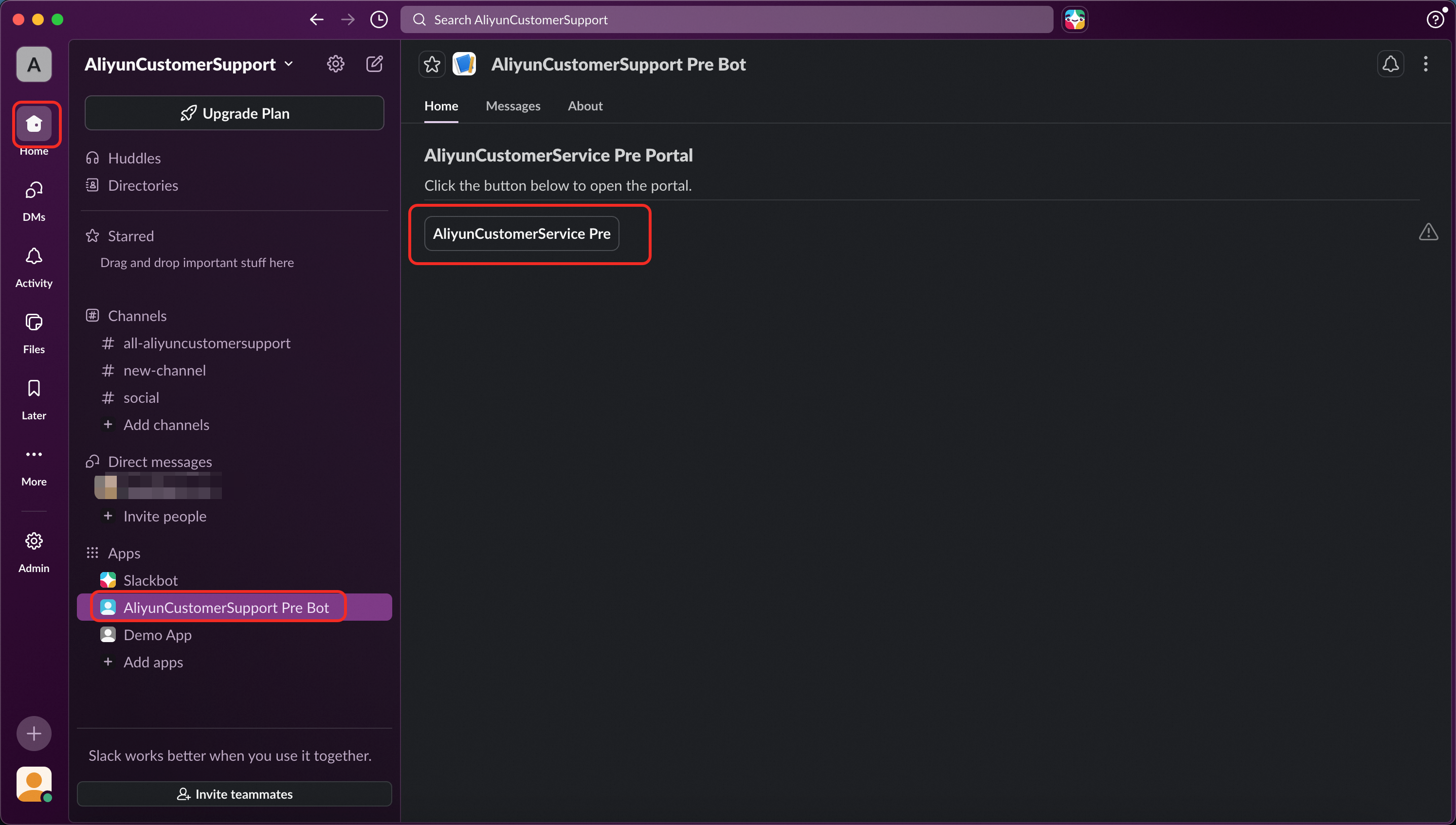Click the macOS yellow minimize button
1456x825 pixels.
click(x=38, y=19)
